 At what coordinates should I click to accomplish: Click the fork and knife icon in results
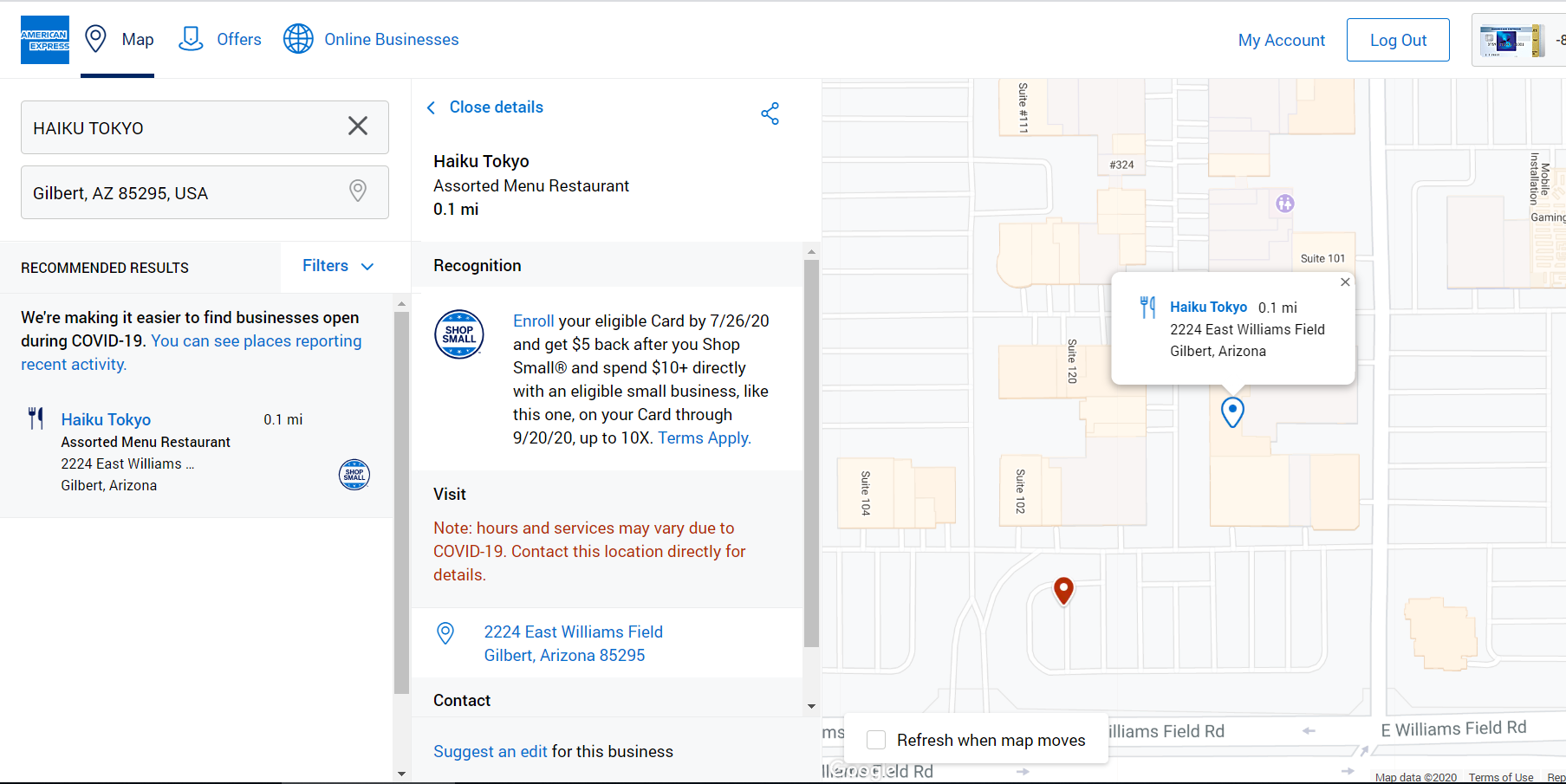pyautogui.click(x=36, y=418)
